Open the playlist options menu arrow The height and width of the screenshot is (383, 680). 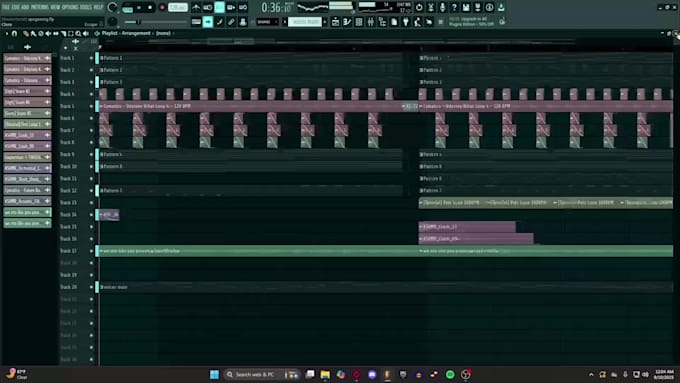(x=7, y=33)
